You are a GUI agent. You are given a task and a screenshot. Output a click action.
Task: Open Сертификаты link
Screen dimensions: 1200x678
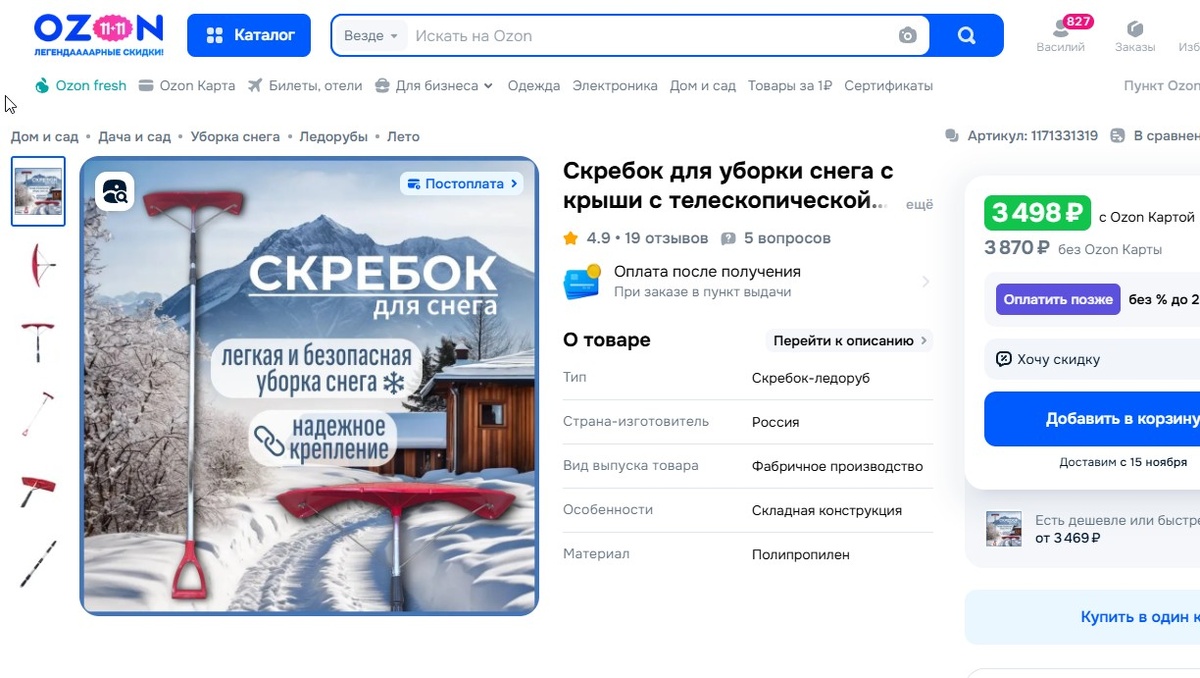888,86
